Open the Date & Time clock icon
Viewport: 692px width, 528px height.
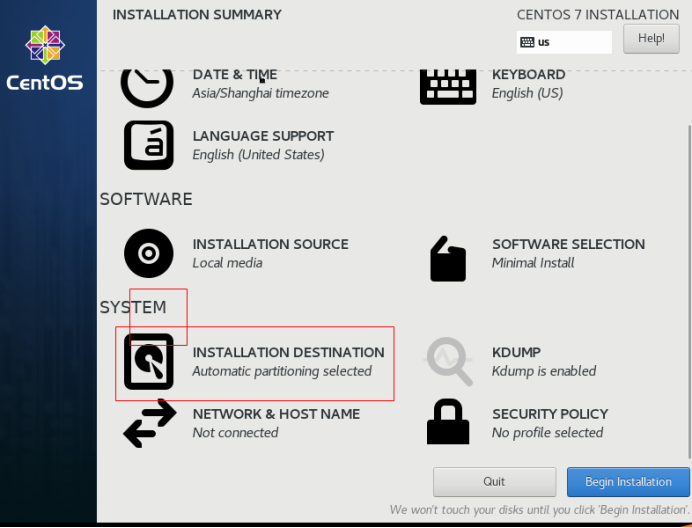pos(147,88)
